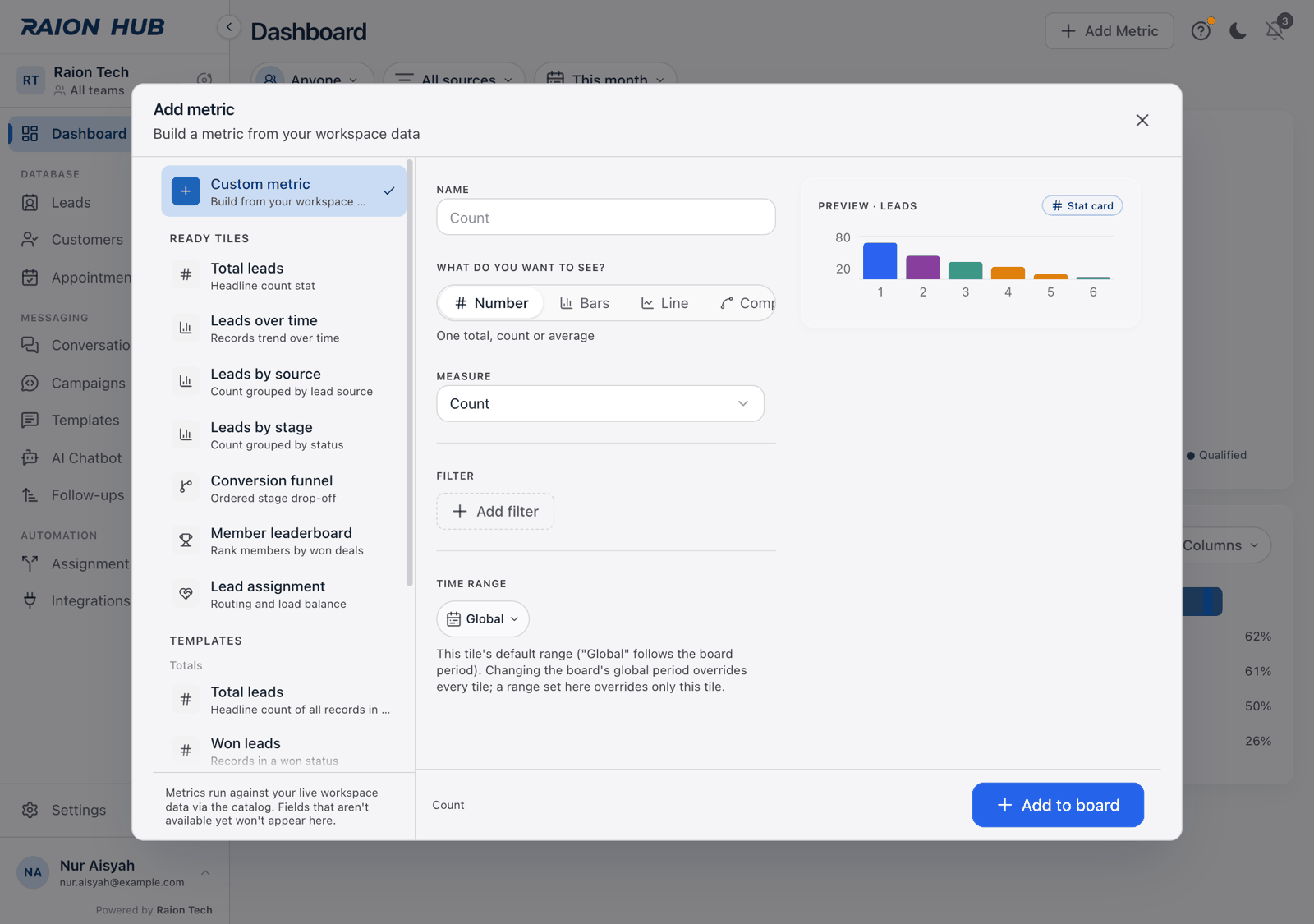The image size is (1314, 924).
Task: Select the Total leads template under Totals
Action: (283, 700)
